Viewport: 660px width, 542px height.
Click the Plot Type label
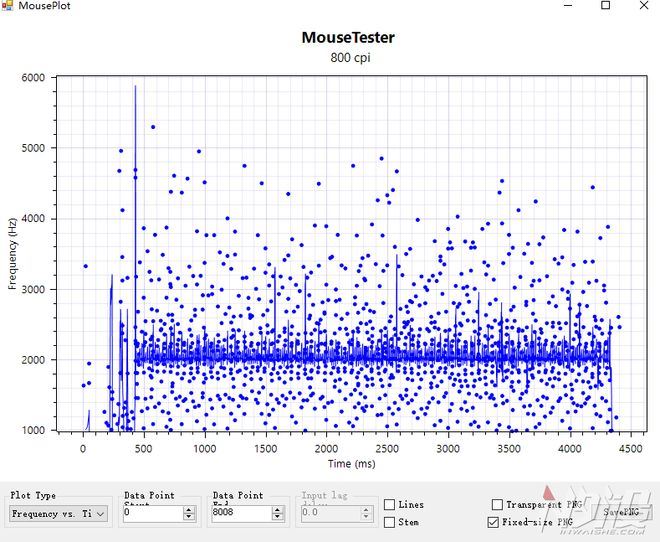tap(33, 495)
